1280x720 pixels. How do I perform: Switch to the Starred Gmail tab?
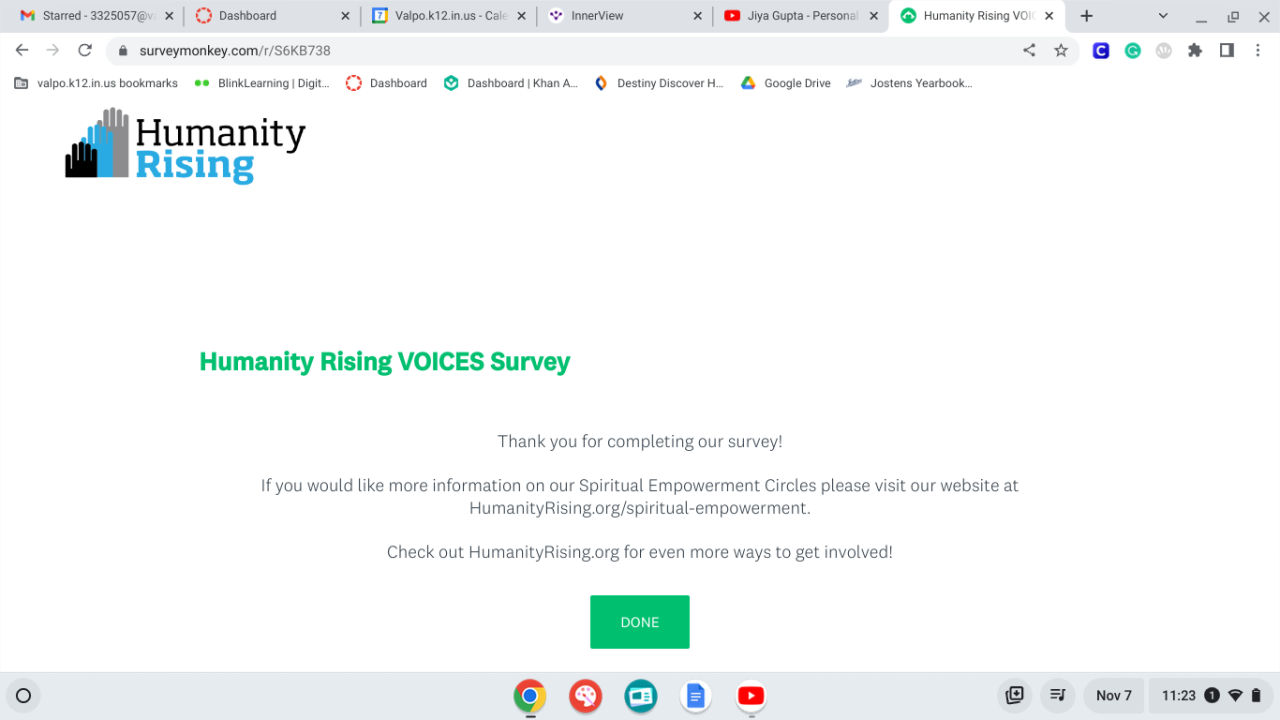(95, 16)
